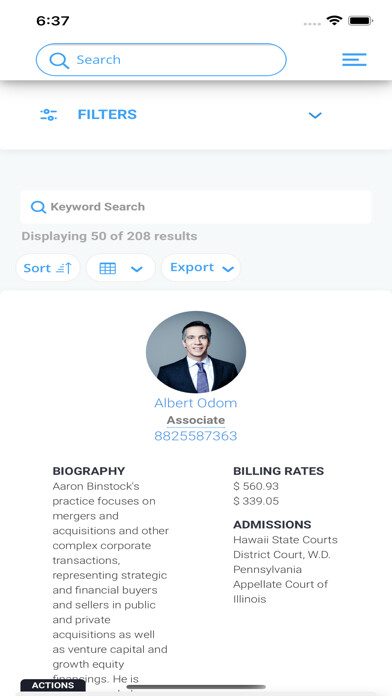Viewport: 392px width, 696px height.
Task: Expand the FILTERS chevron
Action: (x=315, y=115)
